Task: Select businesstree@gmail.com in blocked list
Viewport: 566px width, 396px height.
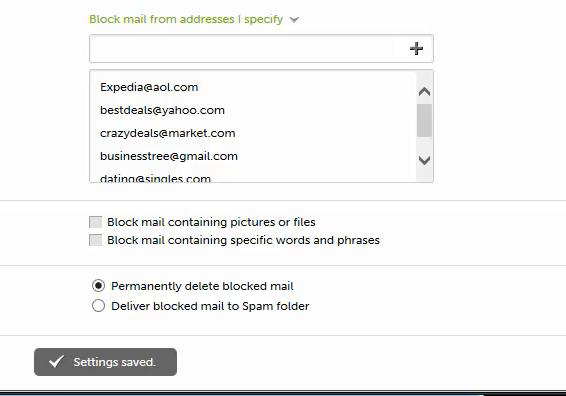Action: point(169,156)
